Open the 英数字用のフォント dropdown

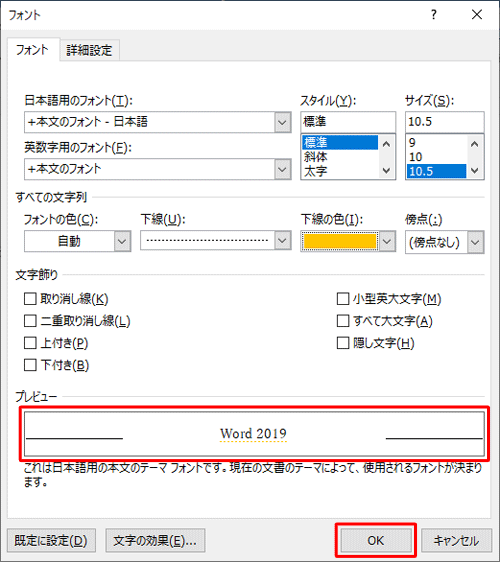[x=282, y=169]
